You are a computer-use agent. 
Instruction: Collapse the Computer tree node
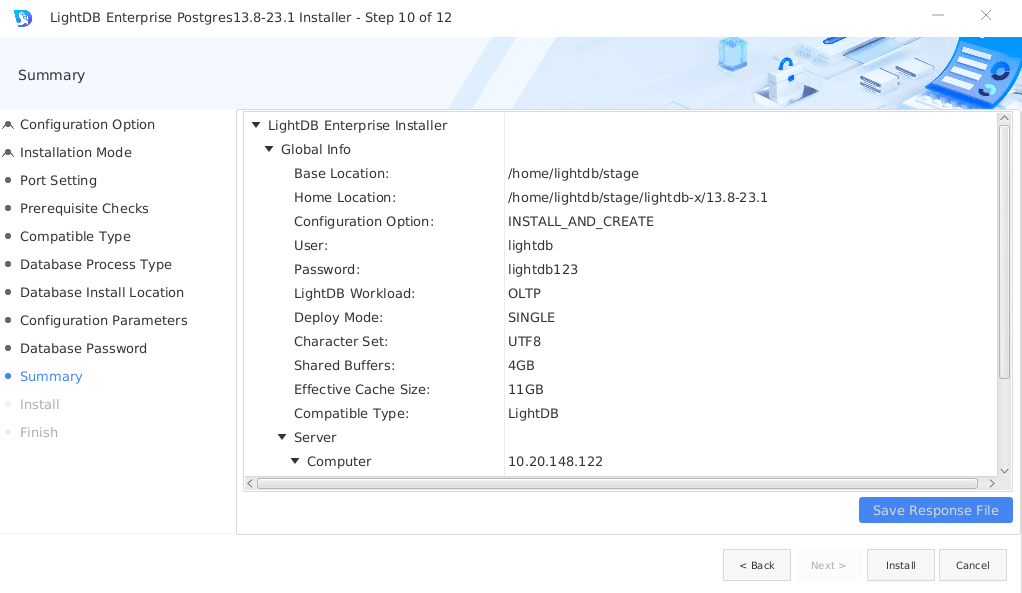(x=295, y=461)
